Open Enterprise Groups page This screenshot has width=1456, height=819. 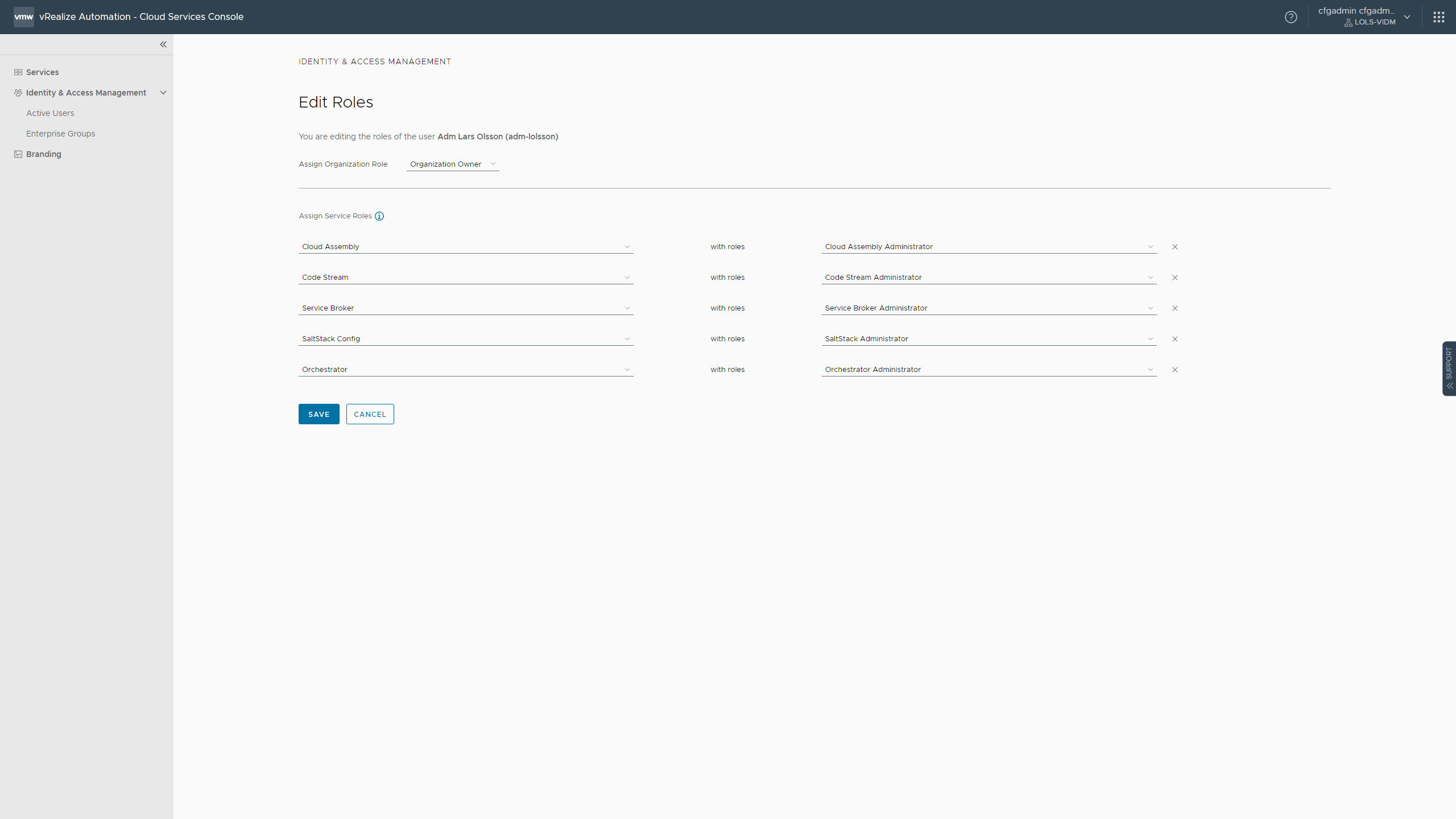[60, 134]
